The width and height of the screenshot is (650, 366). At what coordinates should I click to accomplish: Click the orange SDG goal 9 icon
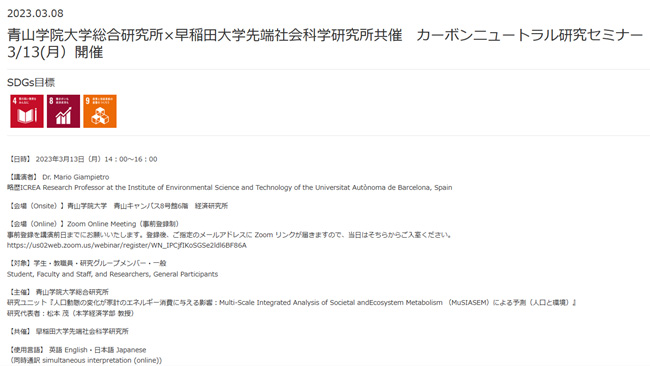click(x=100, y=111)
